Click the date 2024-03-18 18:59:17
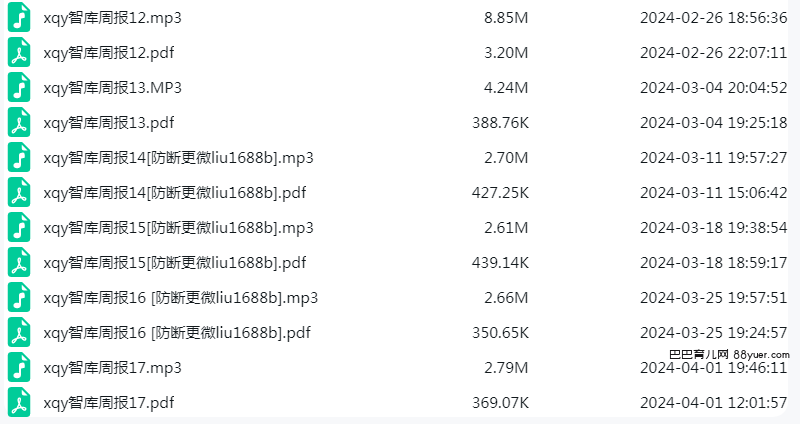The height and width of the screenshot is (424, 800). tap(713, 263)
